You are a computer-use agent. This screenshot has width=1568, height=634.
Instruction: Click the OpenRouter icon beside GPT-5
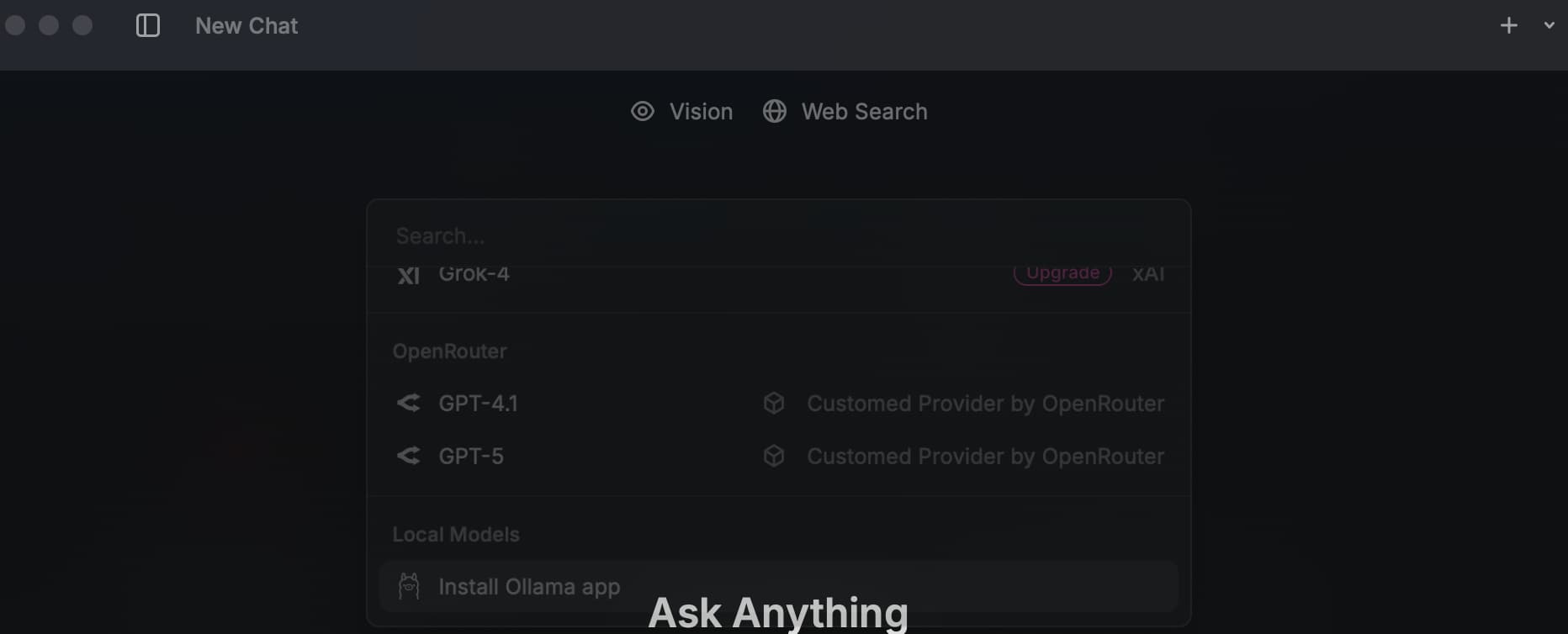409,456
